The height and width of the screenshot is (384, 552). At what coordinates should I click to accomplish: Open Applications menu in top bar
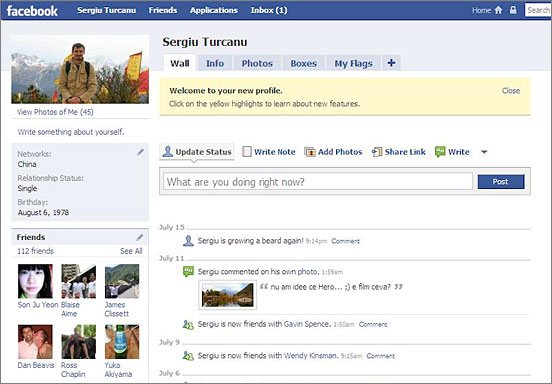[214, 10]
